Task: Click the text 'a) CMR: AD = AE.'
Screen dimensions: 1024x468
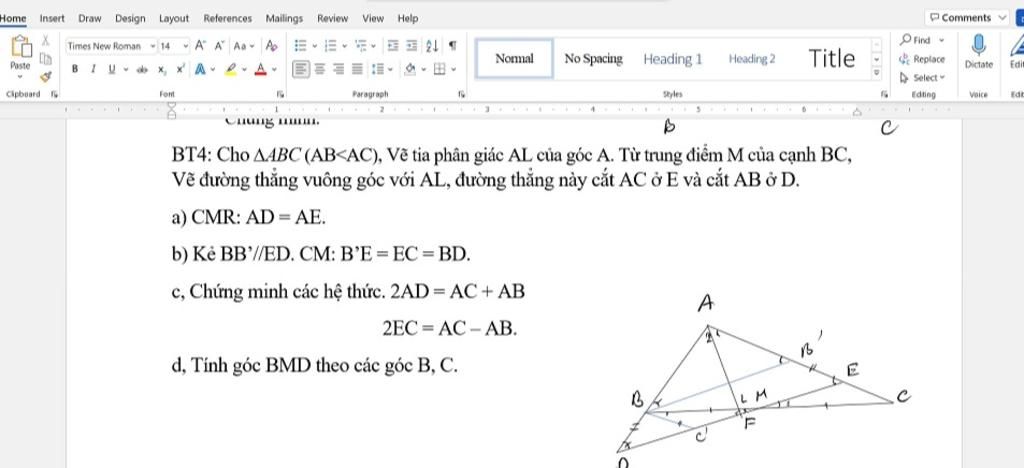Action: [249, 217]
